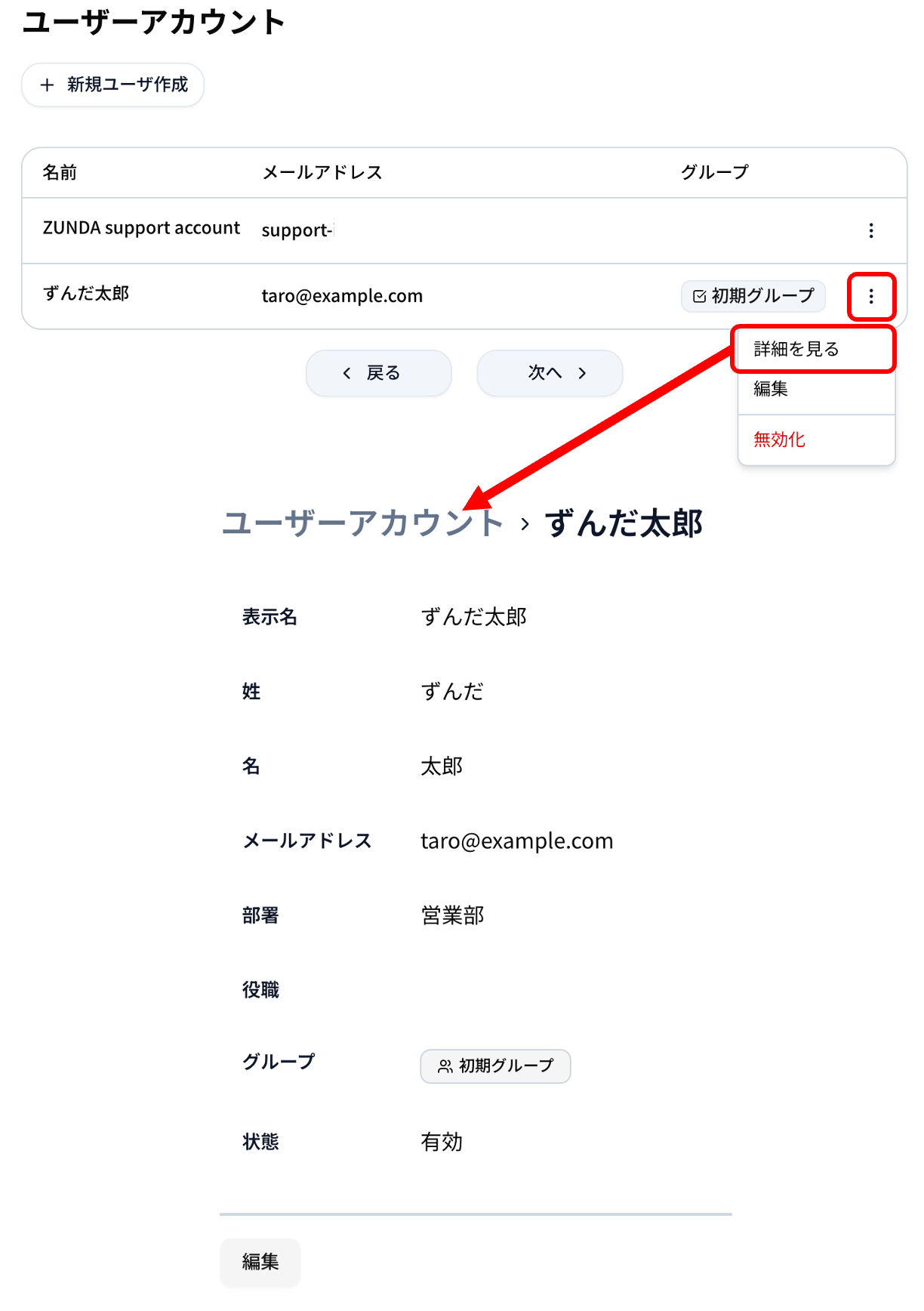
Task: Click the group icon in the detail 初期グループ chip
Action: pos(445,1066)
